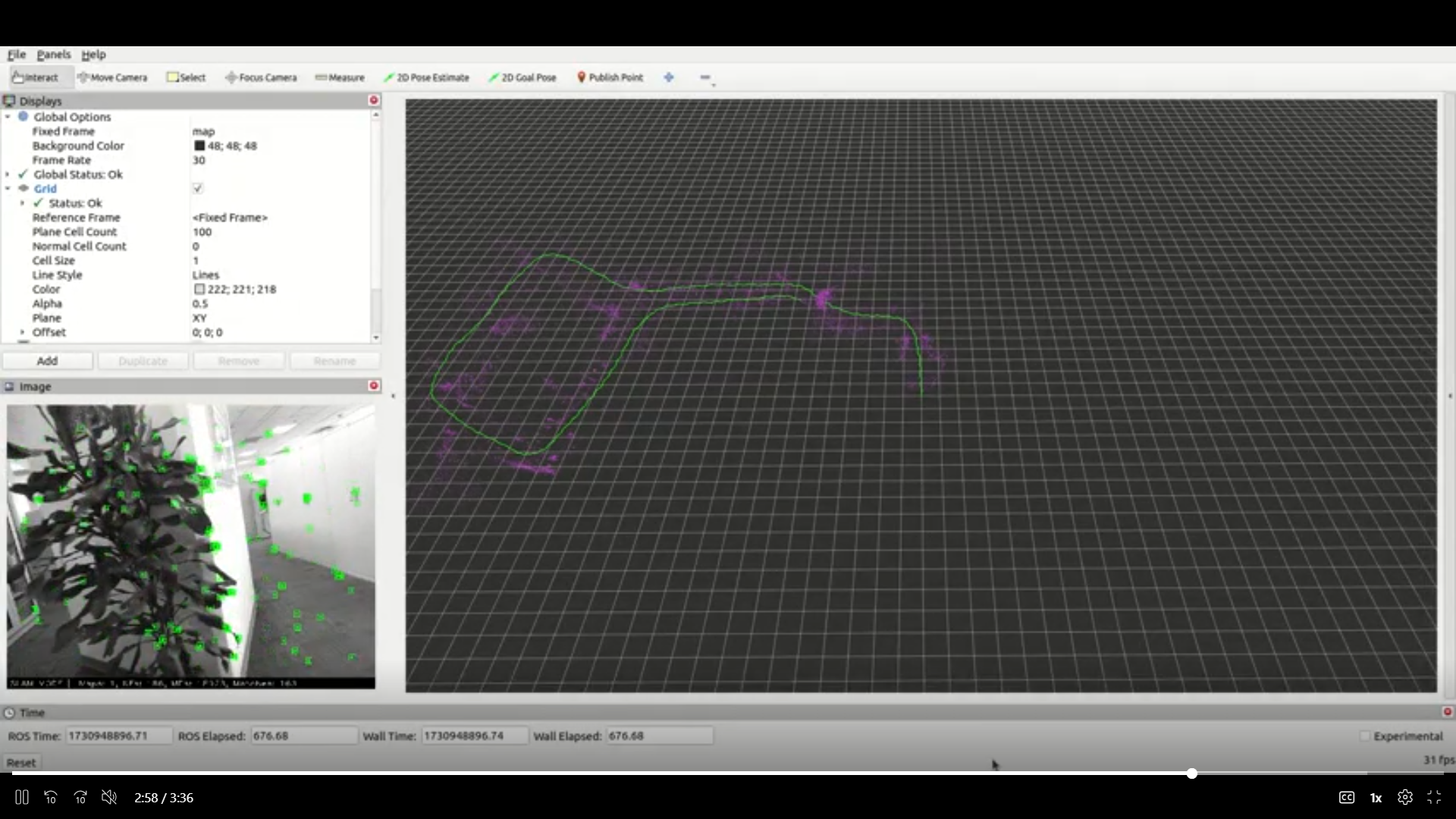This screenshot has width=1456, height=819.
Task: Toggle closed captions on the video
Action: pos(1346,798)
